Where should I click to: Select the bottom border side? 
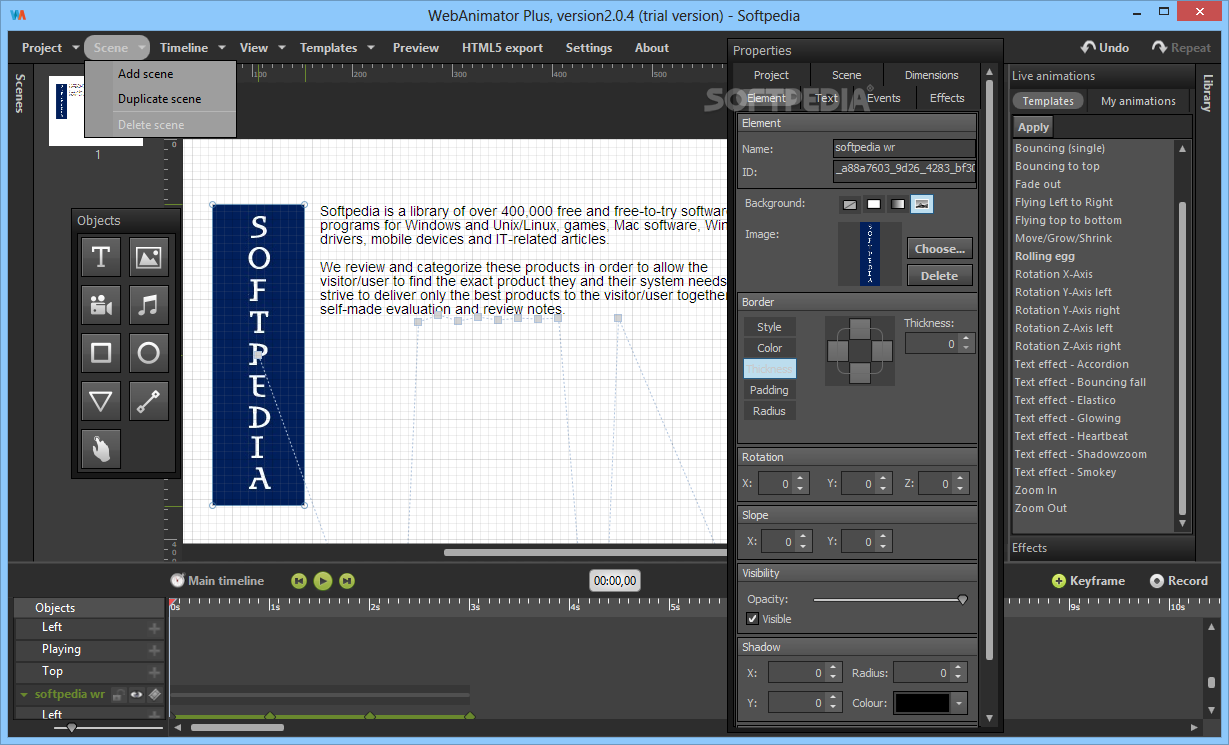tap(860, 373)
